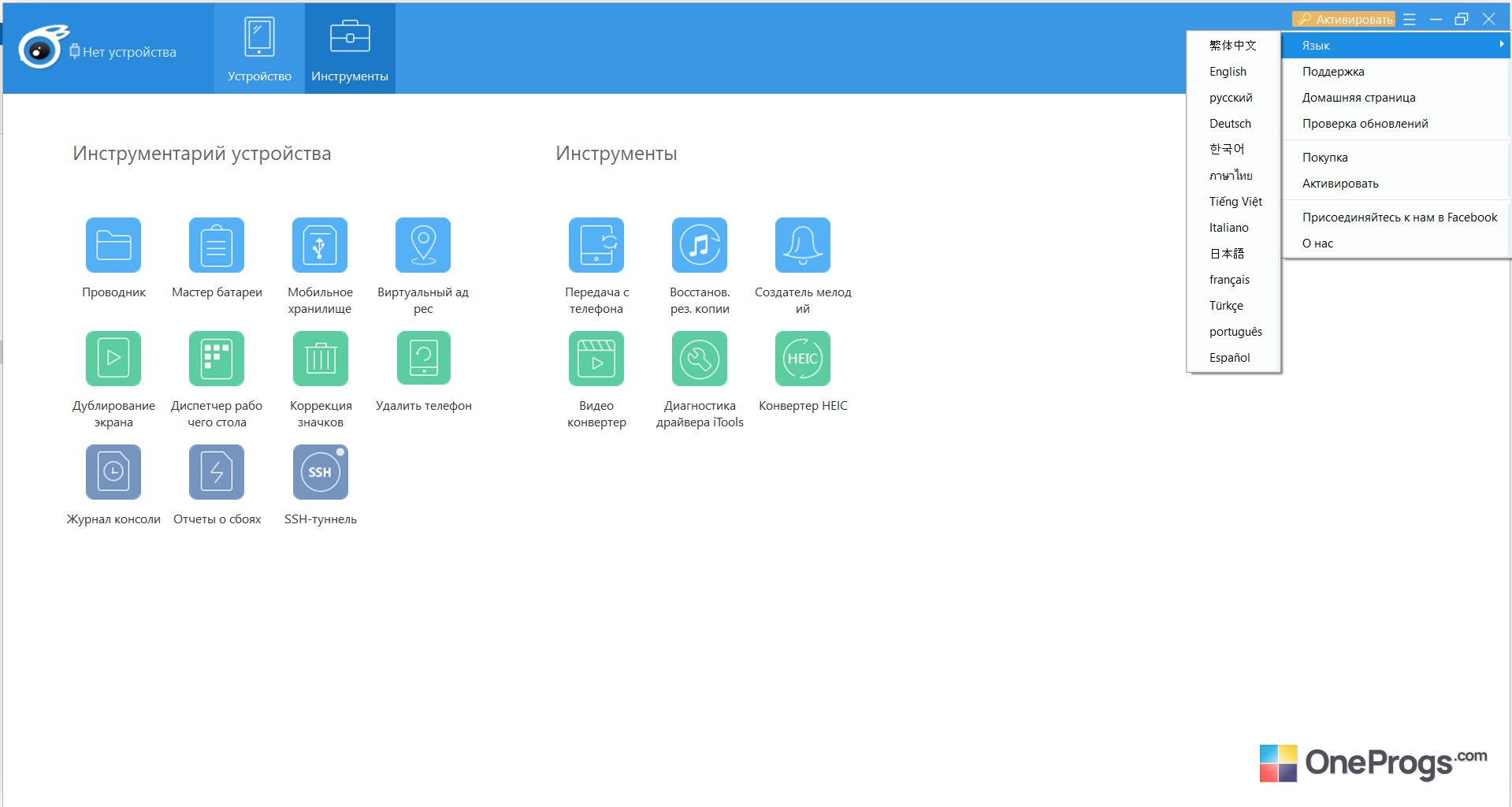This screenshot has height=807, width=1512.
Task: Launch the SSH-туннель tool
Action: (320, 472)
